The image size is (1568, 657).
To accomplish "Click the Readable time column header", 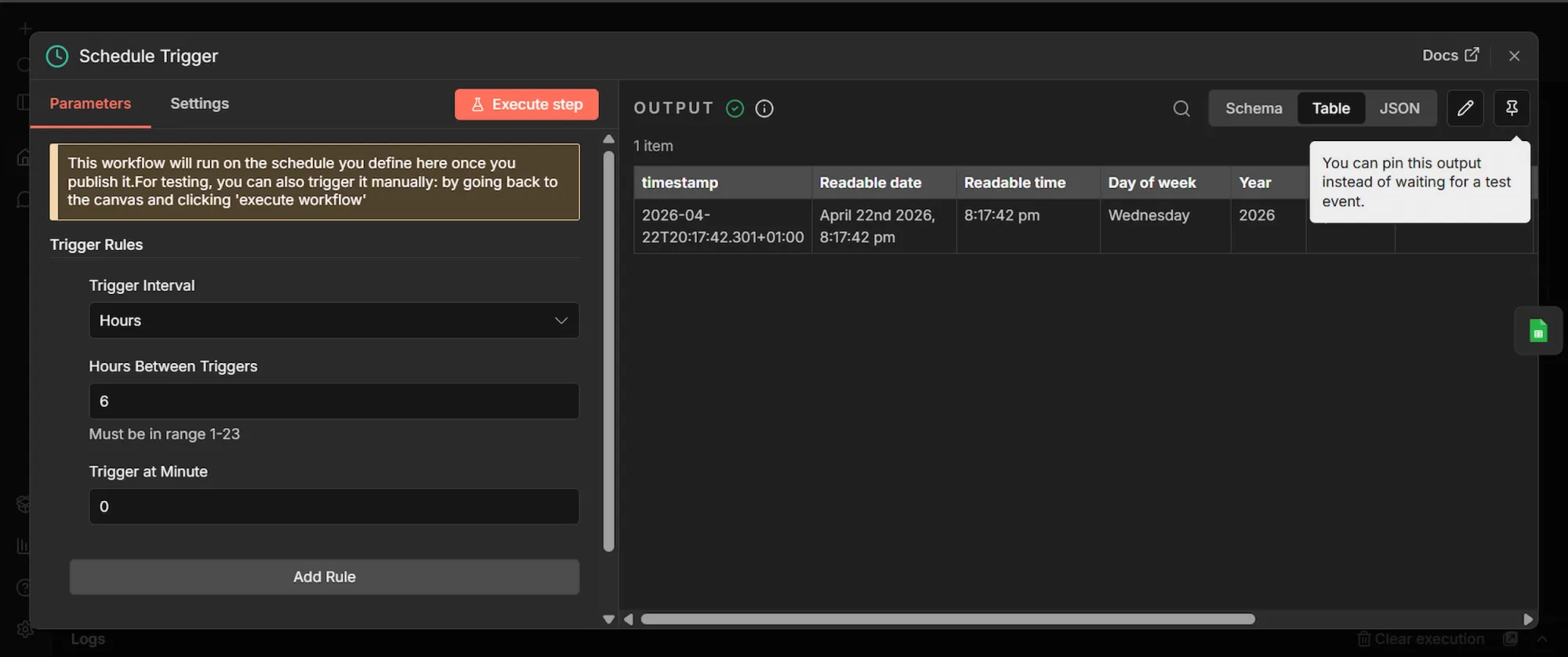I will click(1028, 183).
